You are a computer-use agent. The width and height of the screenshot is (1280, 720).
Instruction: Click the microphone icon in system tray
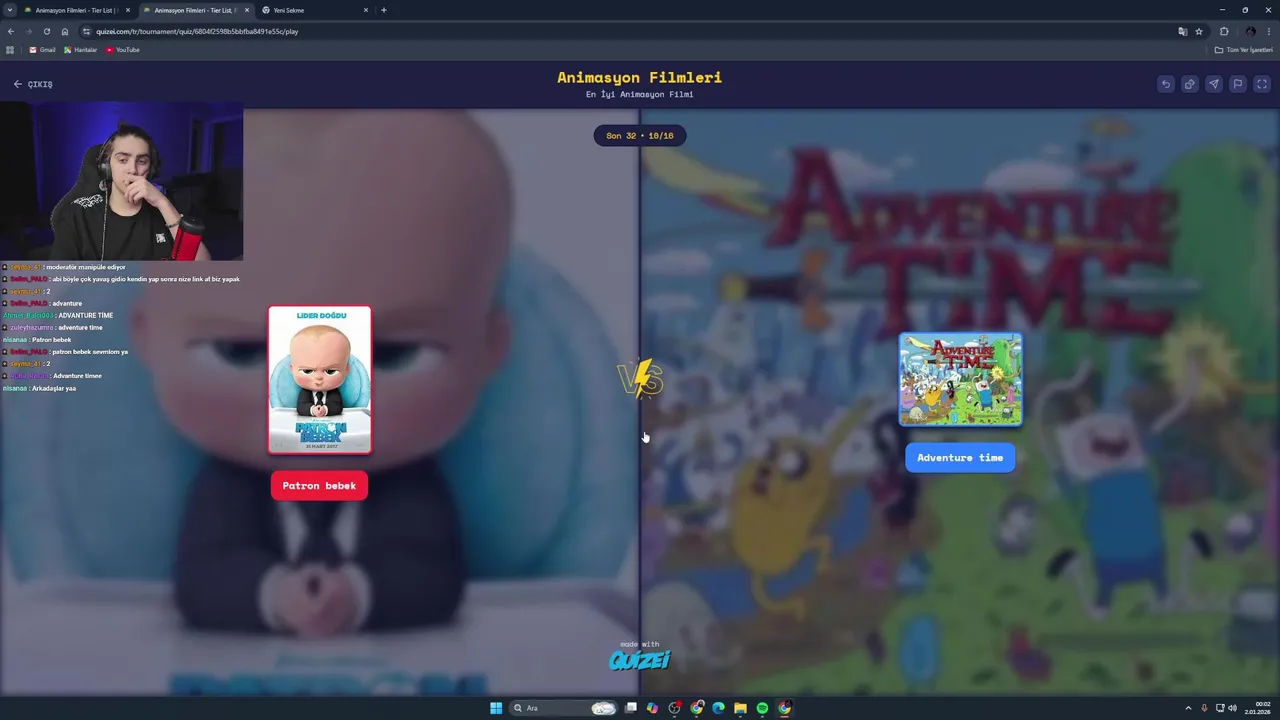(1204, 708)
